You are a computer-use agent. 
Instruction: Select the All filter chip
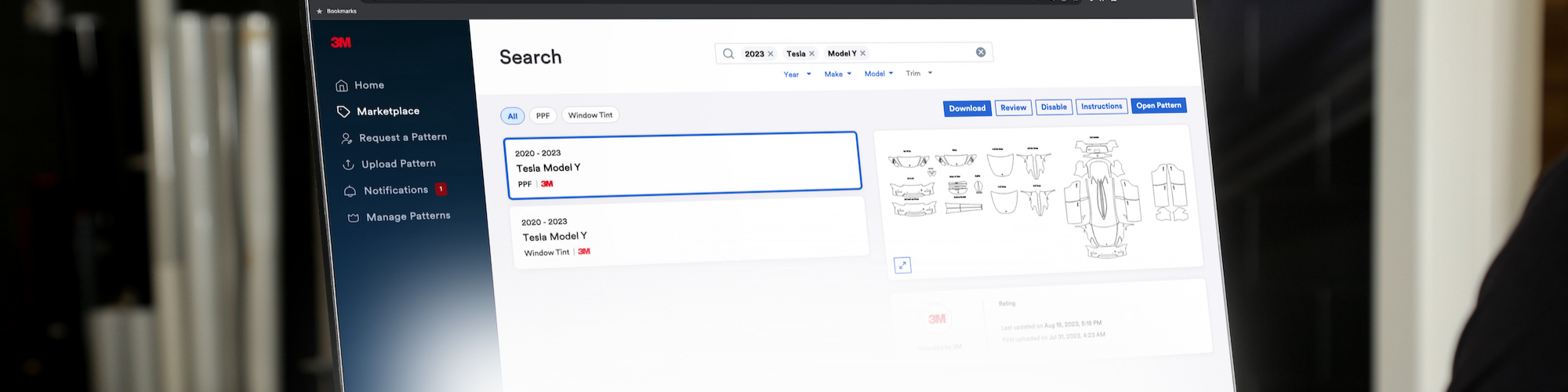click(513, 116)
